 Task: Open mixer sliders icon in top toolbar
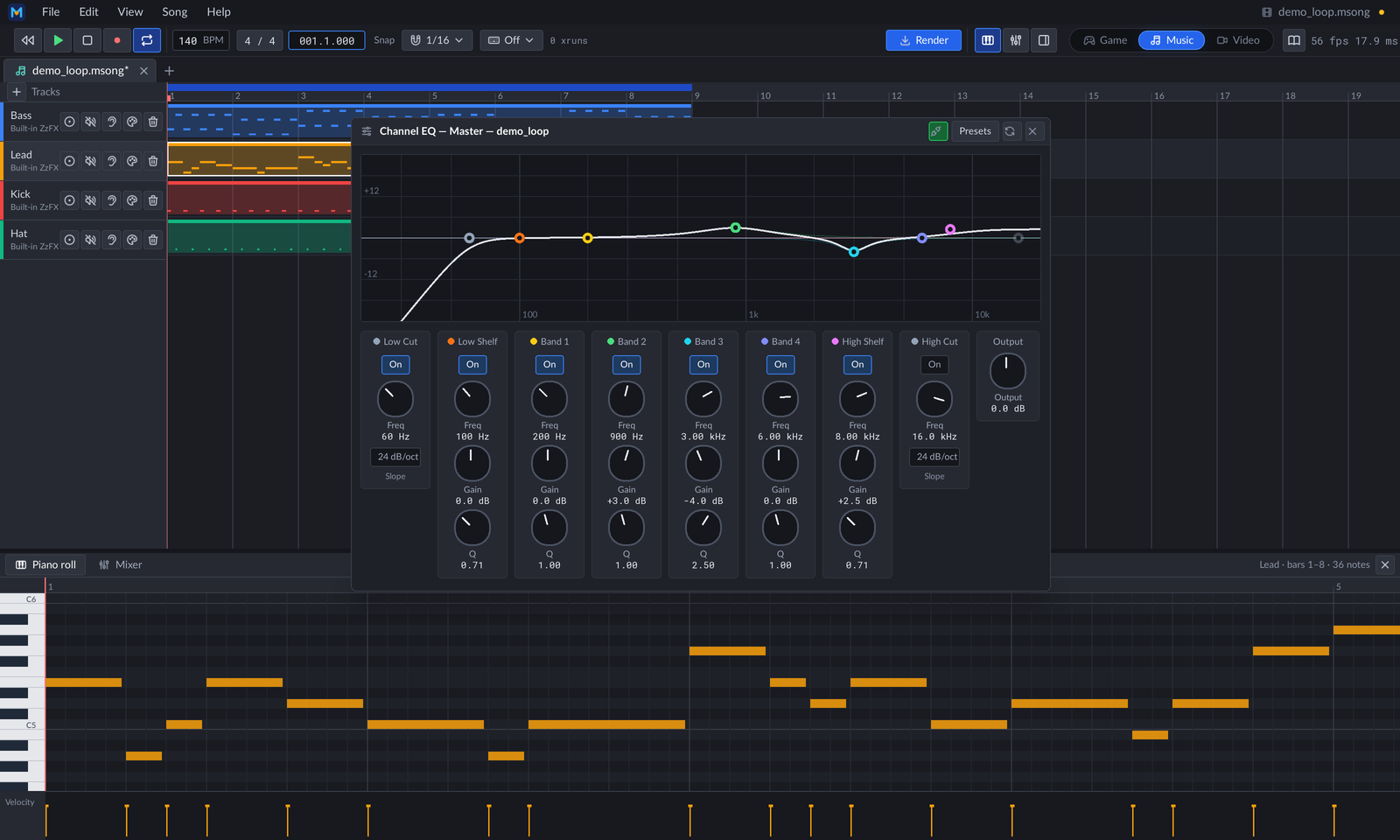(x=1016, y=40)
